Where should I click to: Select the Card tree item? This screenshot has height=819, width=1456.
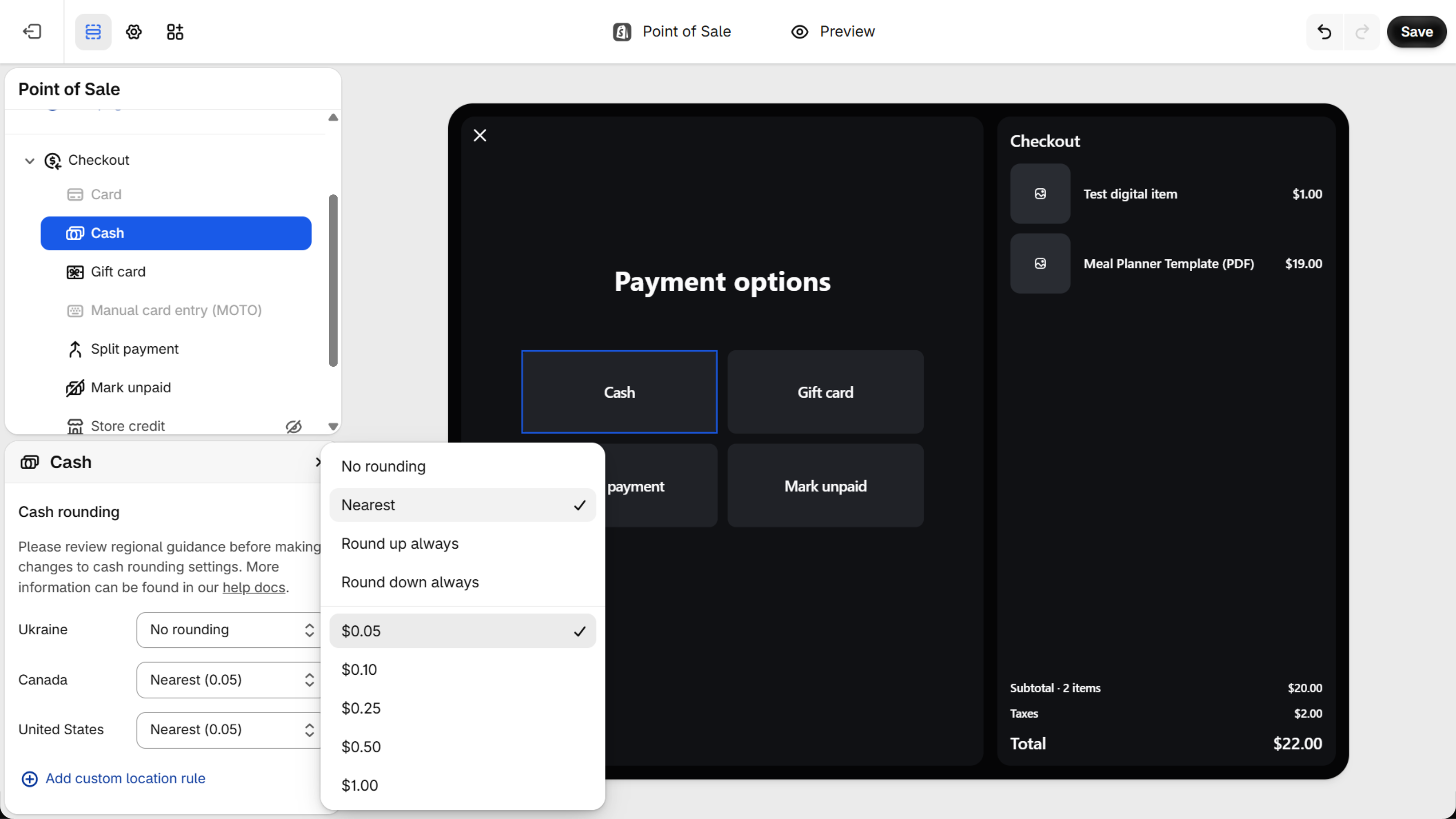pyautogui.click(x=176, y=194)
